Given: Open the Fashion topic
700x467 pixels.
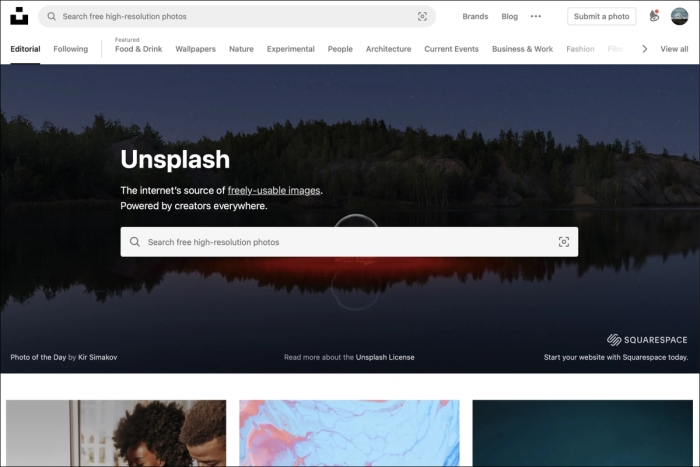Looking at the screenshot, I should (580, 49).
